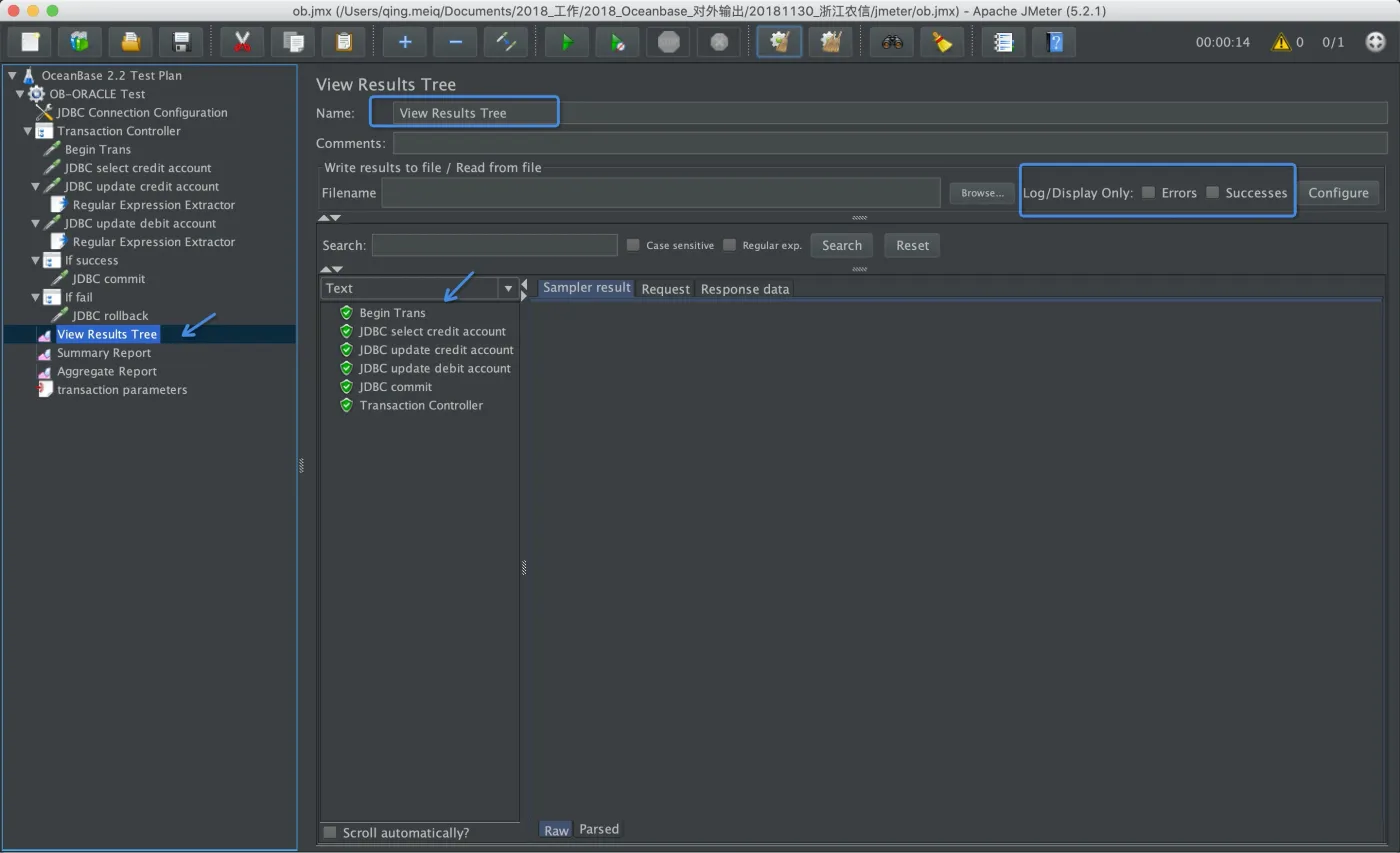Select the Raw sub-tab
This screenshot has width=1400, height=853.
(x=556, y=830)
